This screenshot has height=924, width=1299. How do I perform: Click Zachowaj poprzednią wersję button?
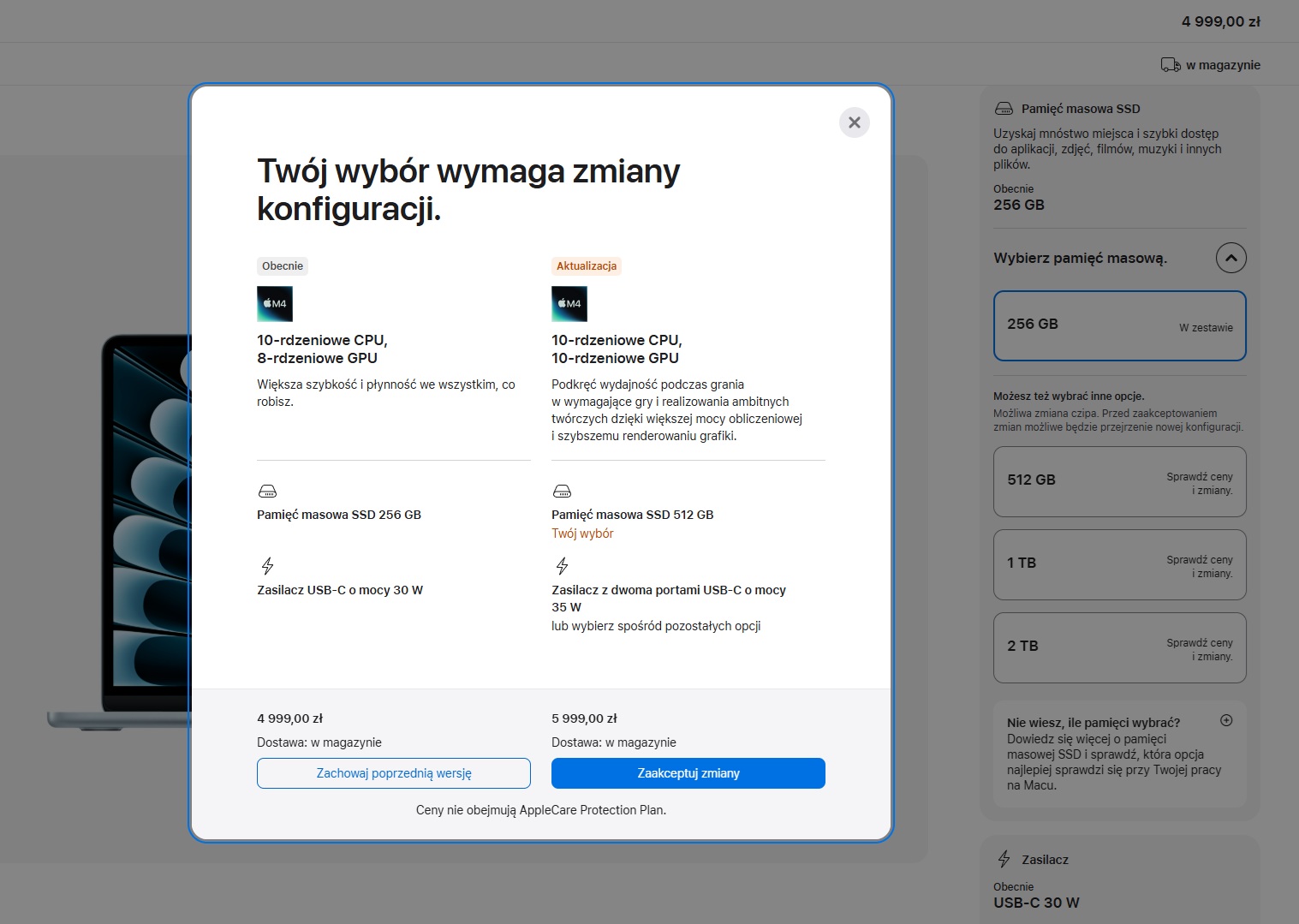394,773
